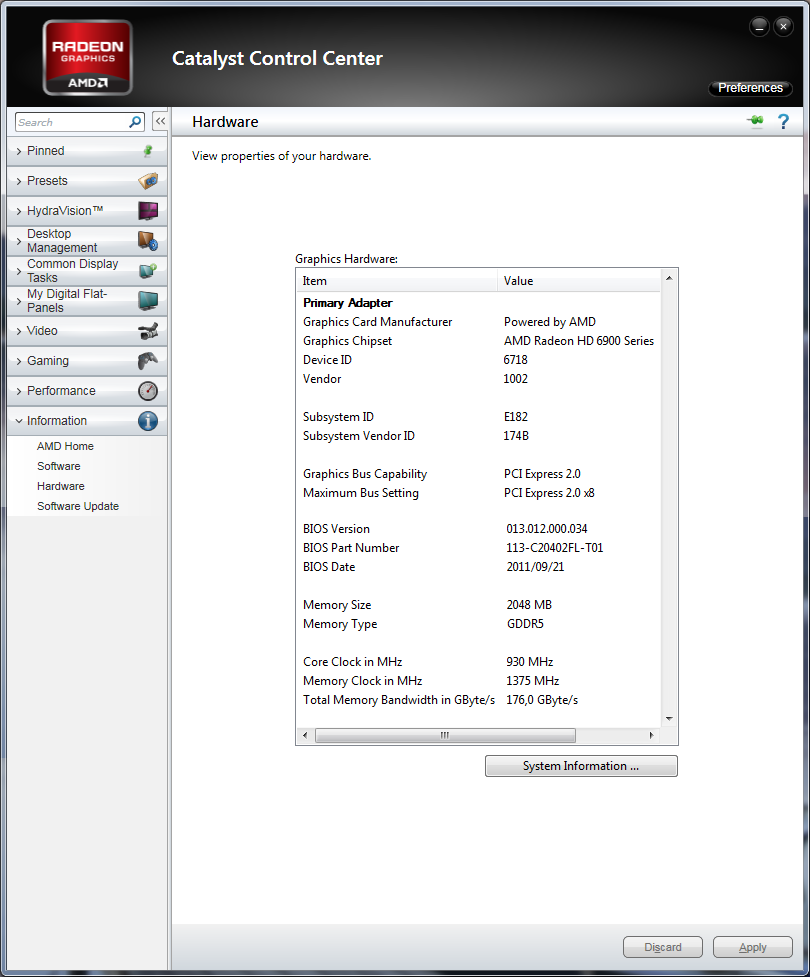
Task: Click the Memory Type value GDDR5
Action: pos(525,624)
